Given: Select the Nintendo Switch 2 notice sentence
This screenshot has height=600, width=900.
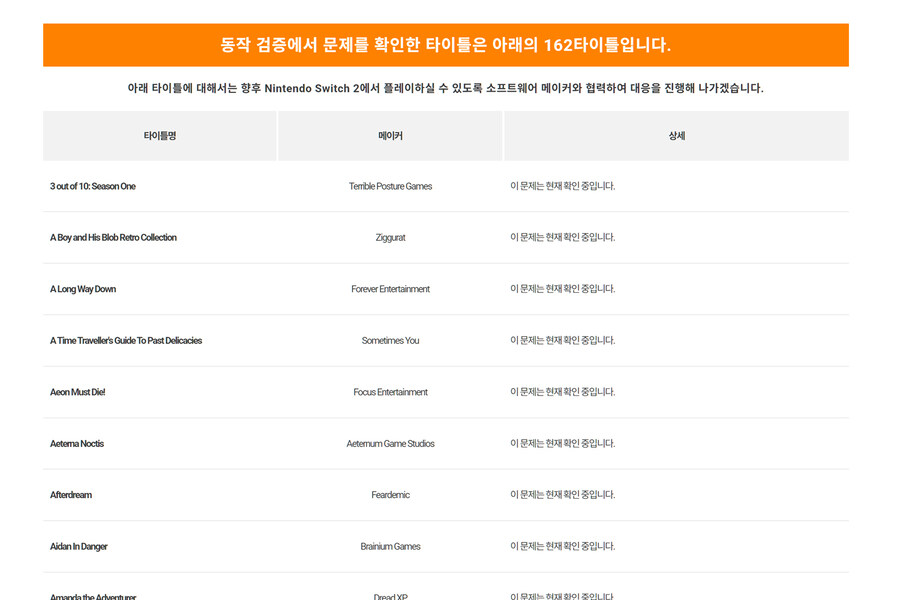Looking at the screenshot, I should click(445, 88).
